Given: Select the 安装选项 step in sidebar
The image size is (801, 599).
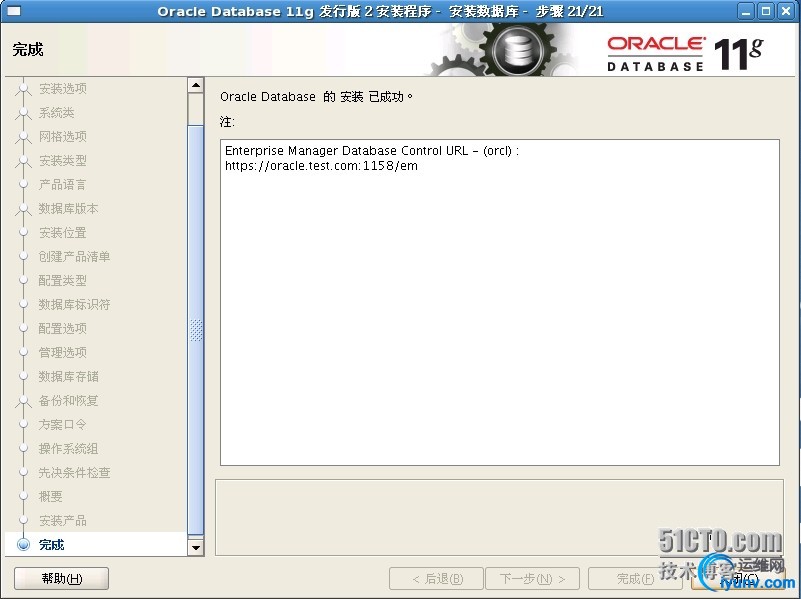Looking at the screenshot, I should click(64, 88).
